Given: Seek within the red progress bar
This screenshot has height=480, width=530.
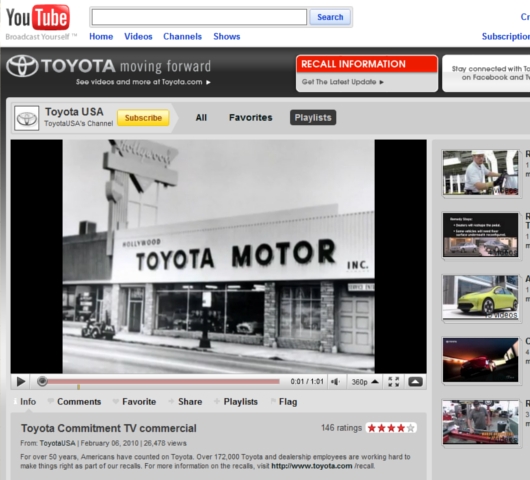Looking at the screenshot, I should [x=163, y=382].
